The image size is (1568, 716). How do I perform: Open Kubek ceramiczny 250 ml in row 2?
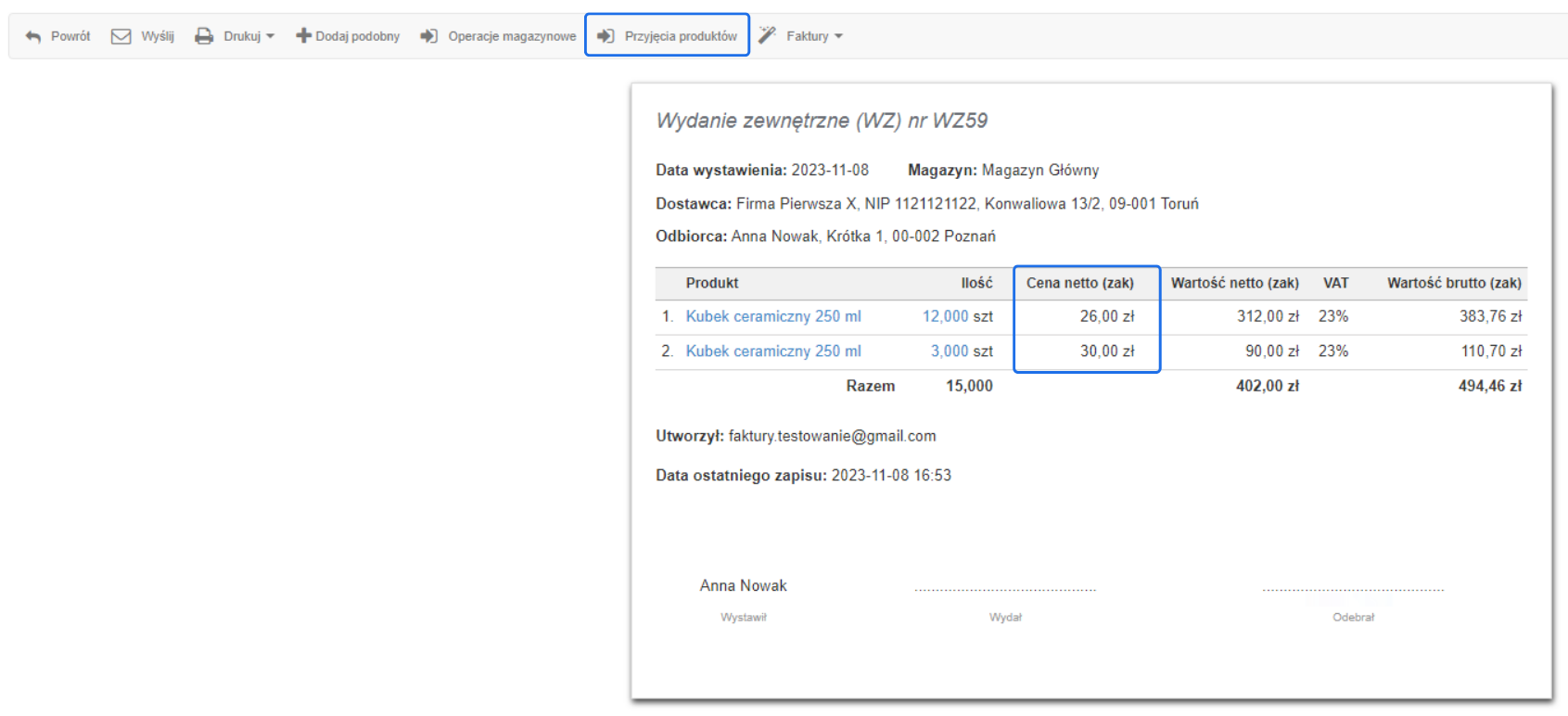coord(773,352)
